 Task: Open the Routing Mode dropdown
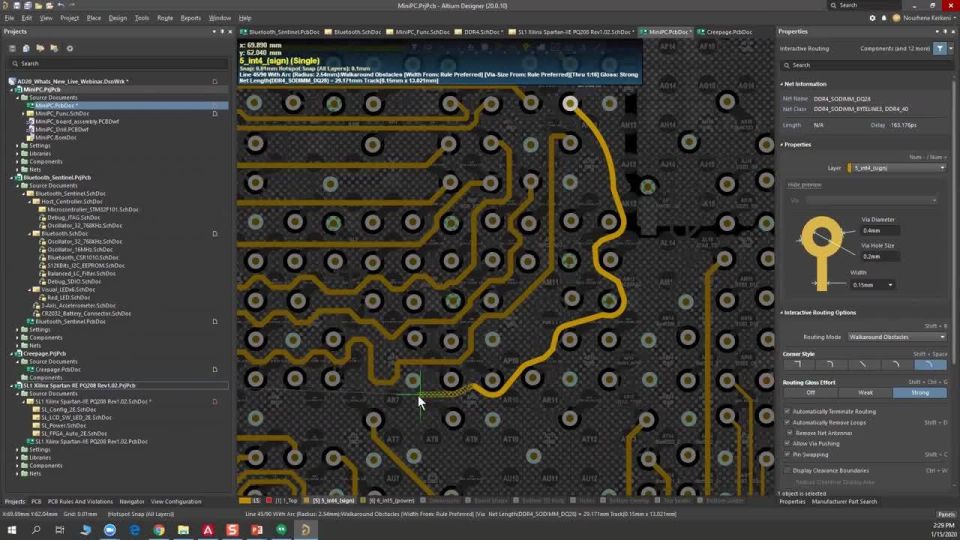click(x=898, y=337)
